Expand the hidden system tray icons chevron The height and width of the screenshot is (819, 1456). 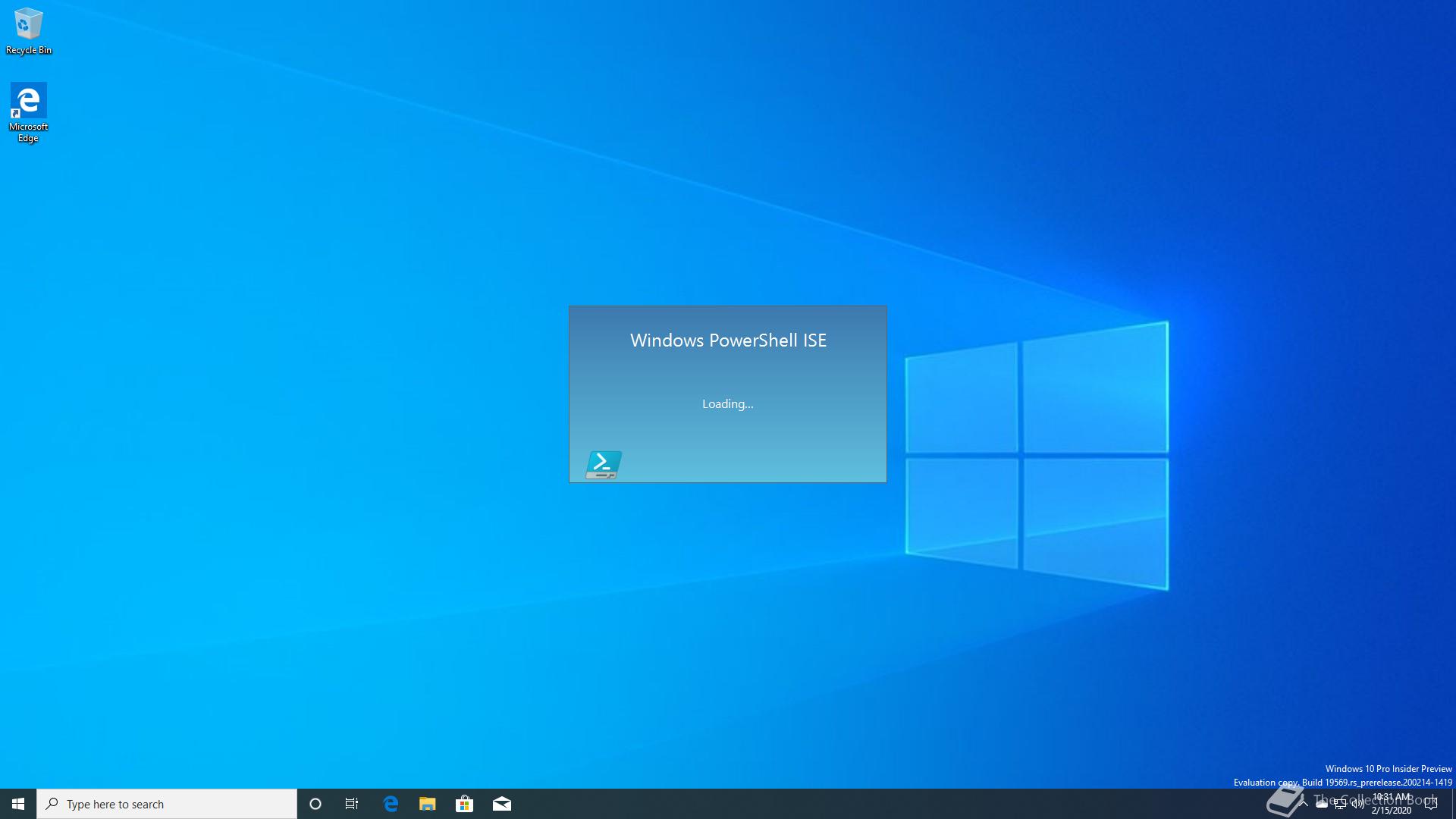click(x=1304, y=804)
